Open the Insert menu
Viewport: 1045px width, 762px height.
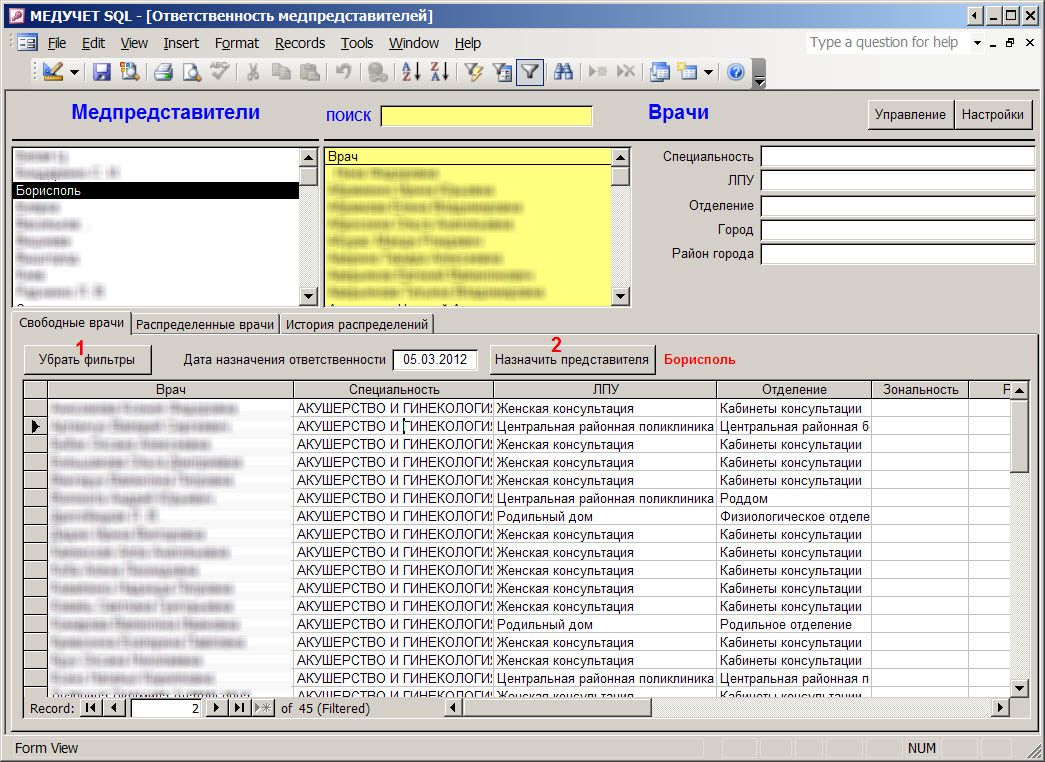click(181, 43)
